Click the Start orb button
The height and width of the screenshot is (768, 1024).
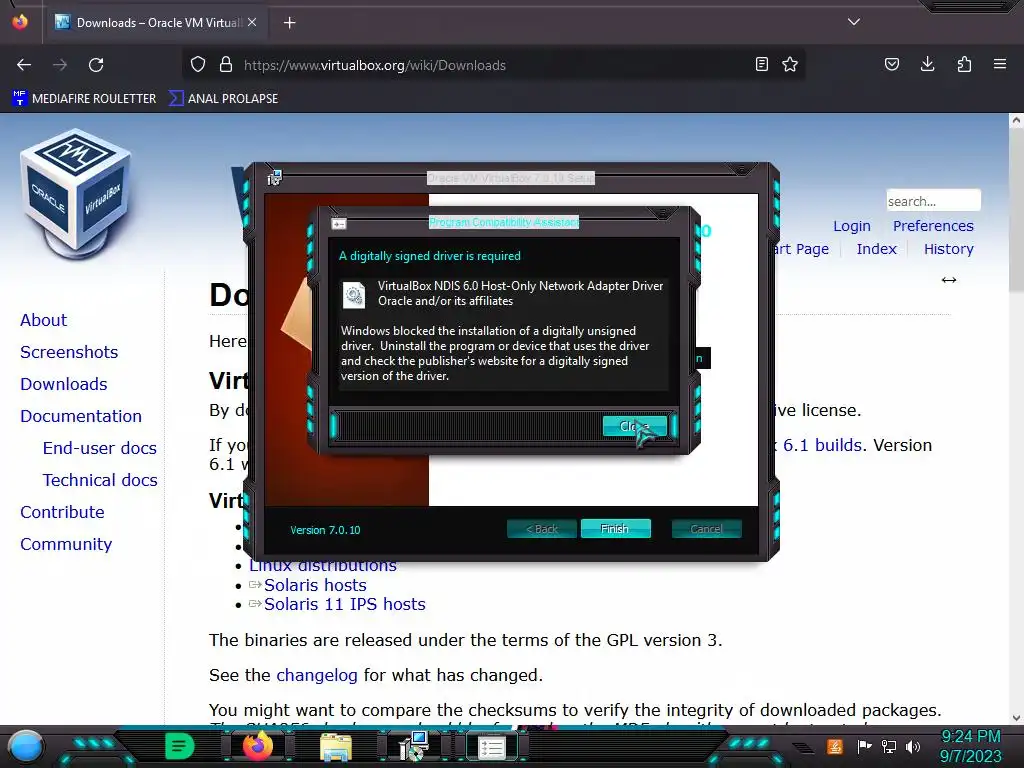26,747
